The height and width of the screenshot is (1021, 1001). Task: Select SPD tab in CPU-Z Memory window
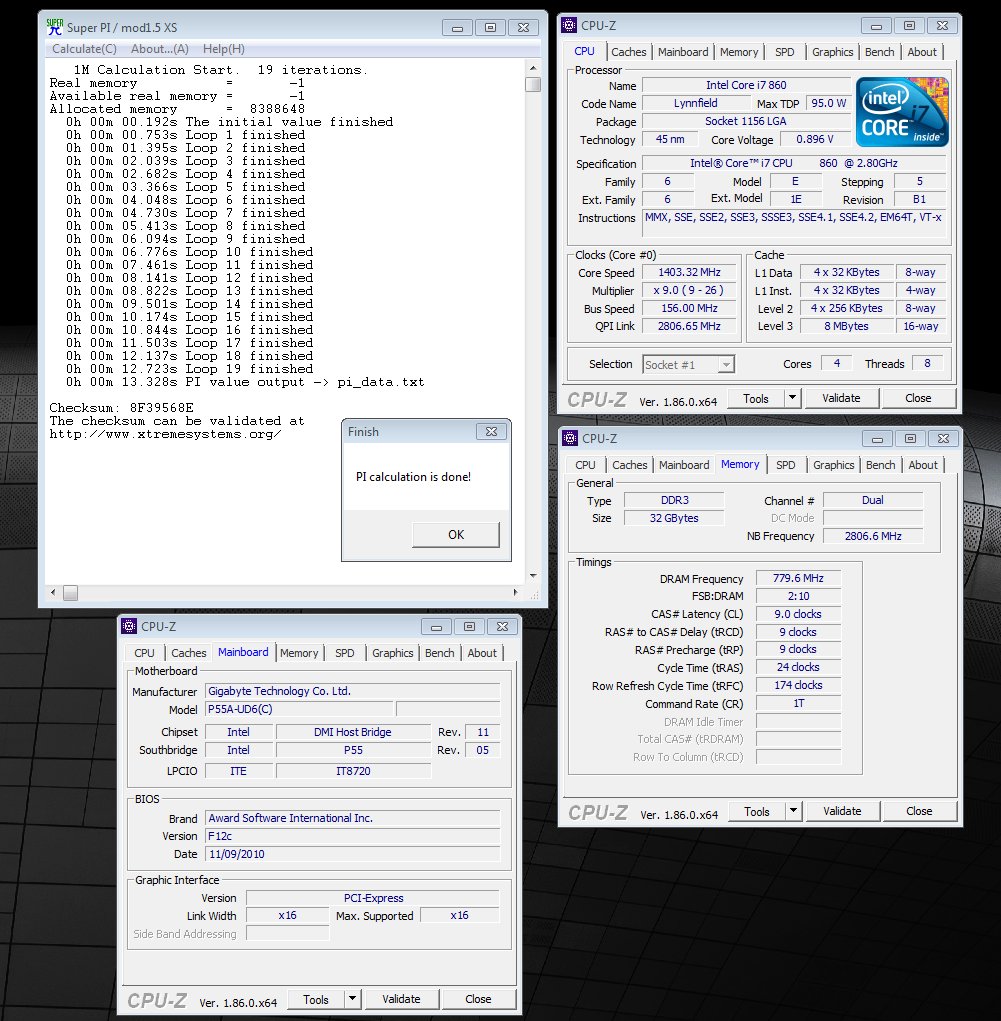point(785,465)
